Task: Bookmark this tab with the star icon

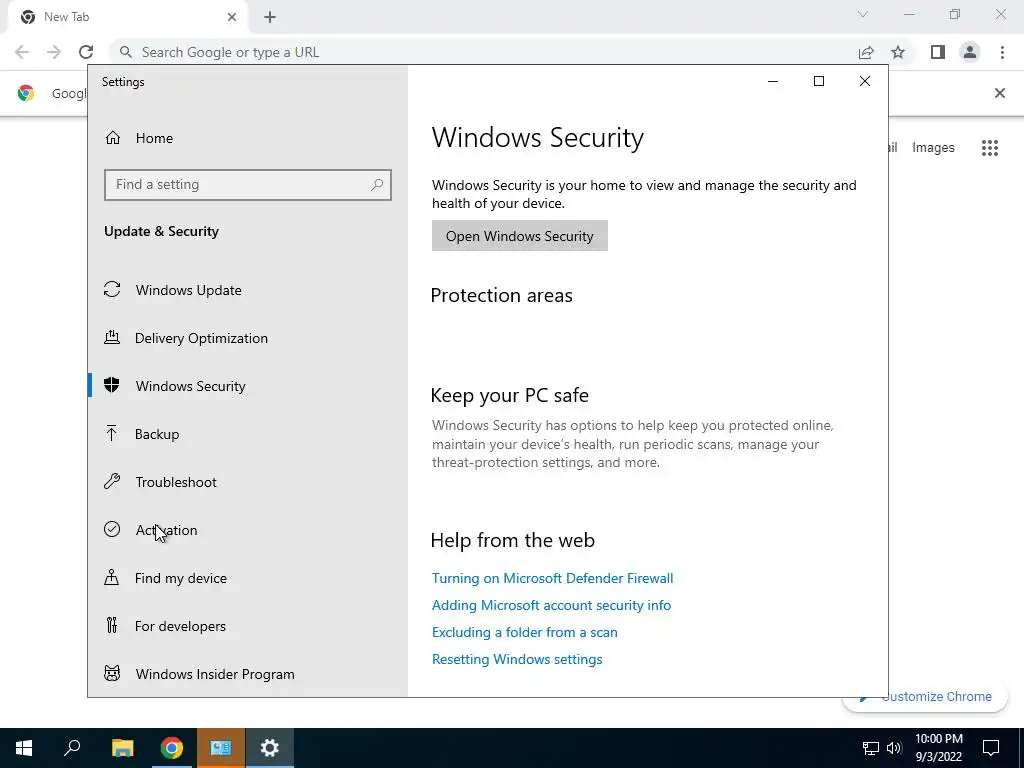Action: coord(899,52)
